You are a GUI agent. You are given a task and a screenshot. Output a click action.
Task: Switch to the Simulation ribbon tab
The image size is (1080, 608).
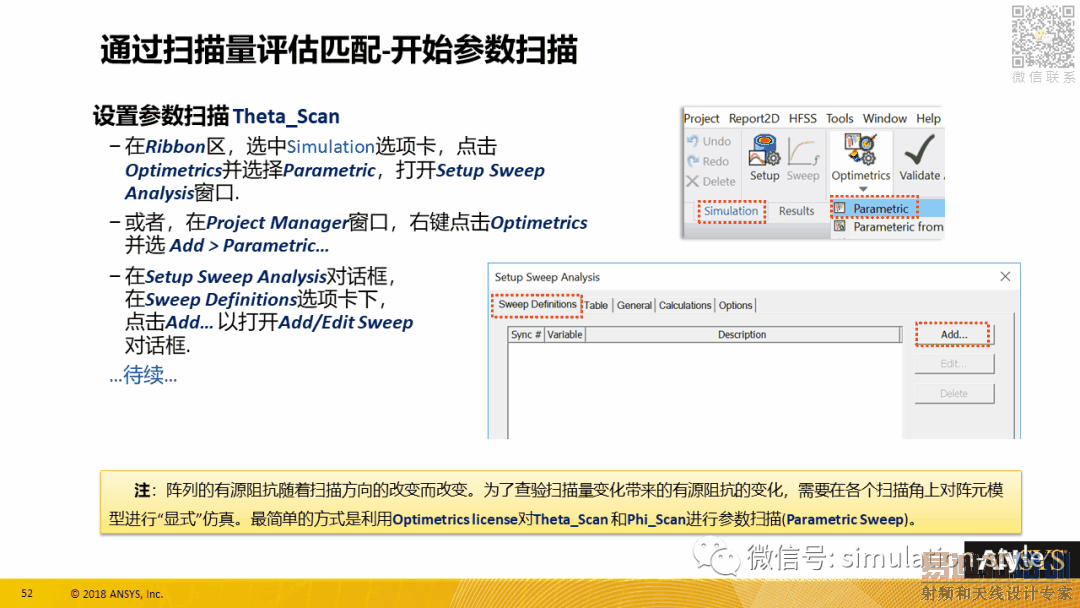pos(731,211)
